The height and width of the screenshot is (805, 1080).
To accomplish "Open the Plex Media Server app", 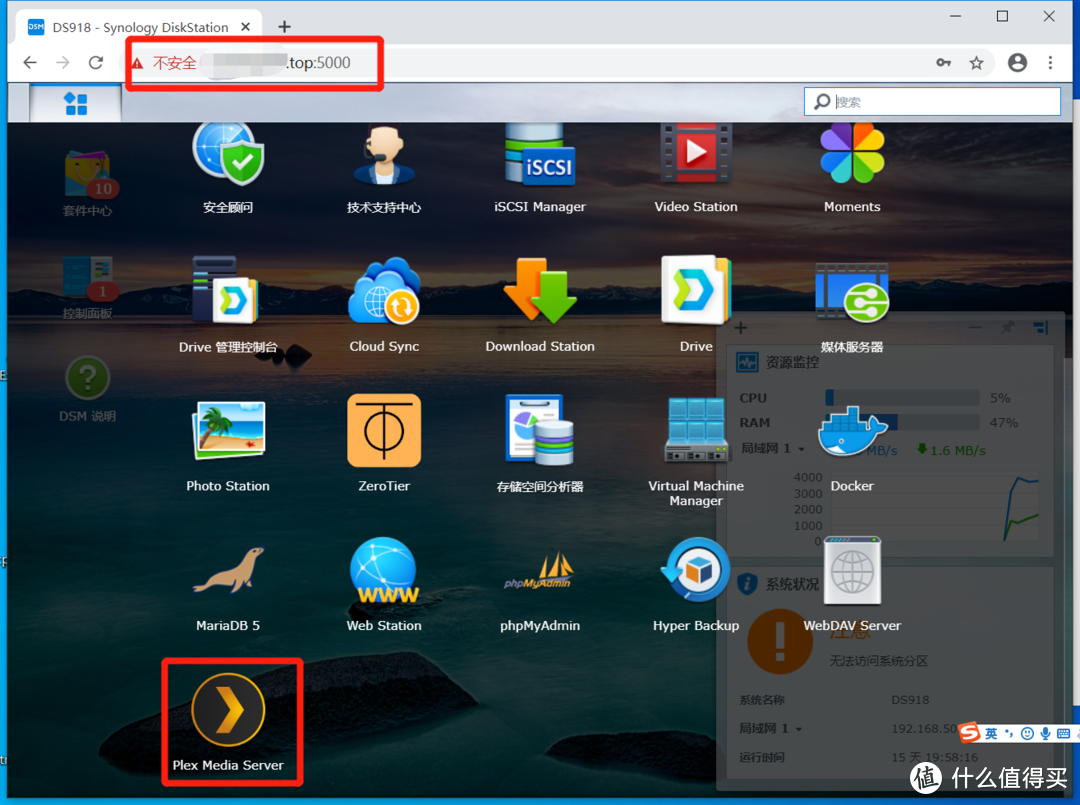I will point(228,710).
